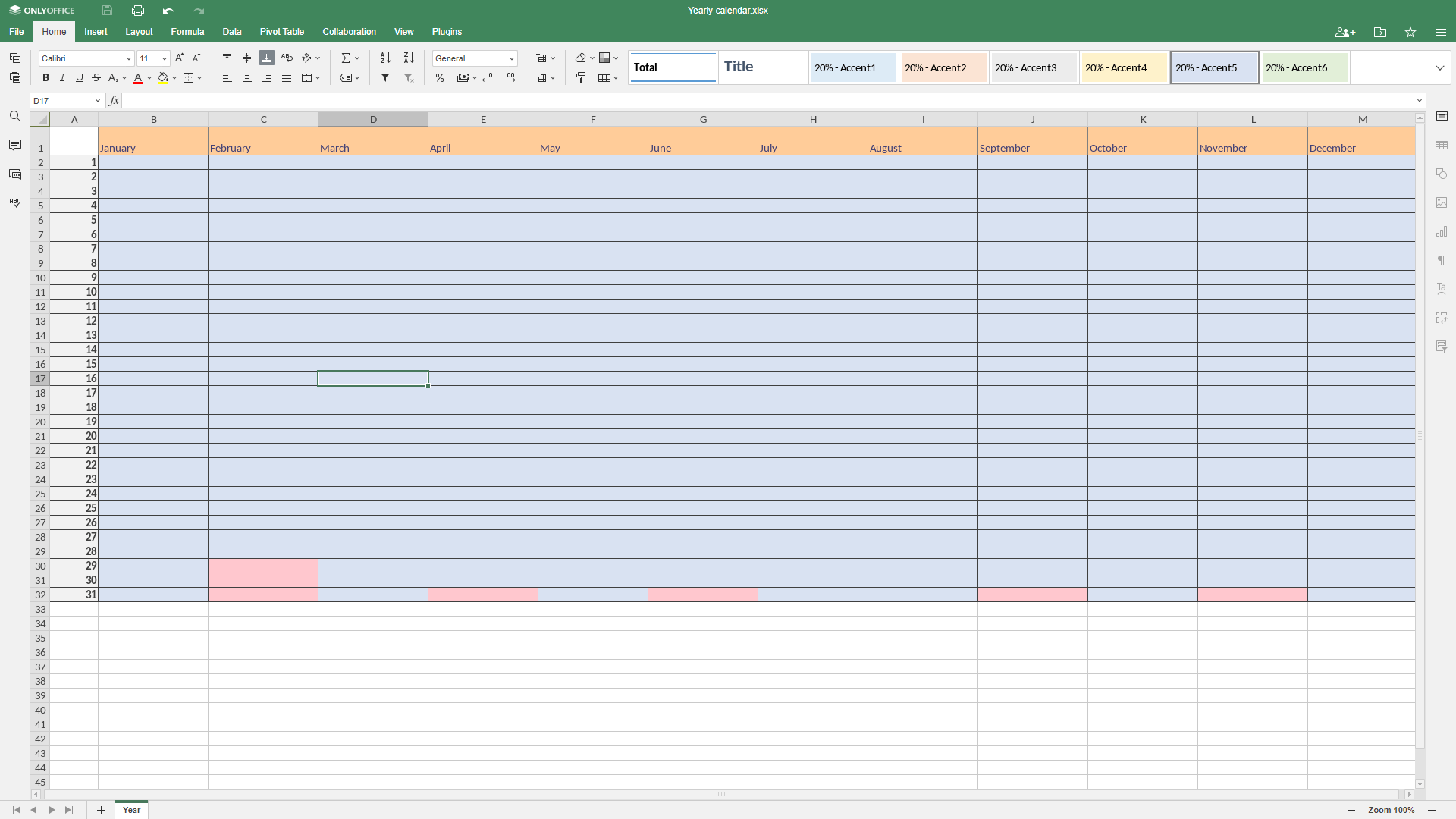Select the Year sheet tab
The height and width of the screenshot is (819, 1456).
(132, 810)
